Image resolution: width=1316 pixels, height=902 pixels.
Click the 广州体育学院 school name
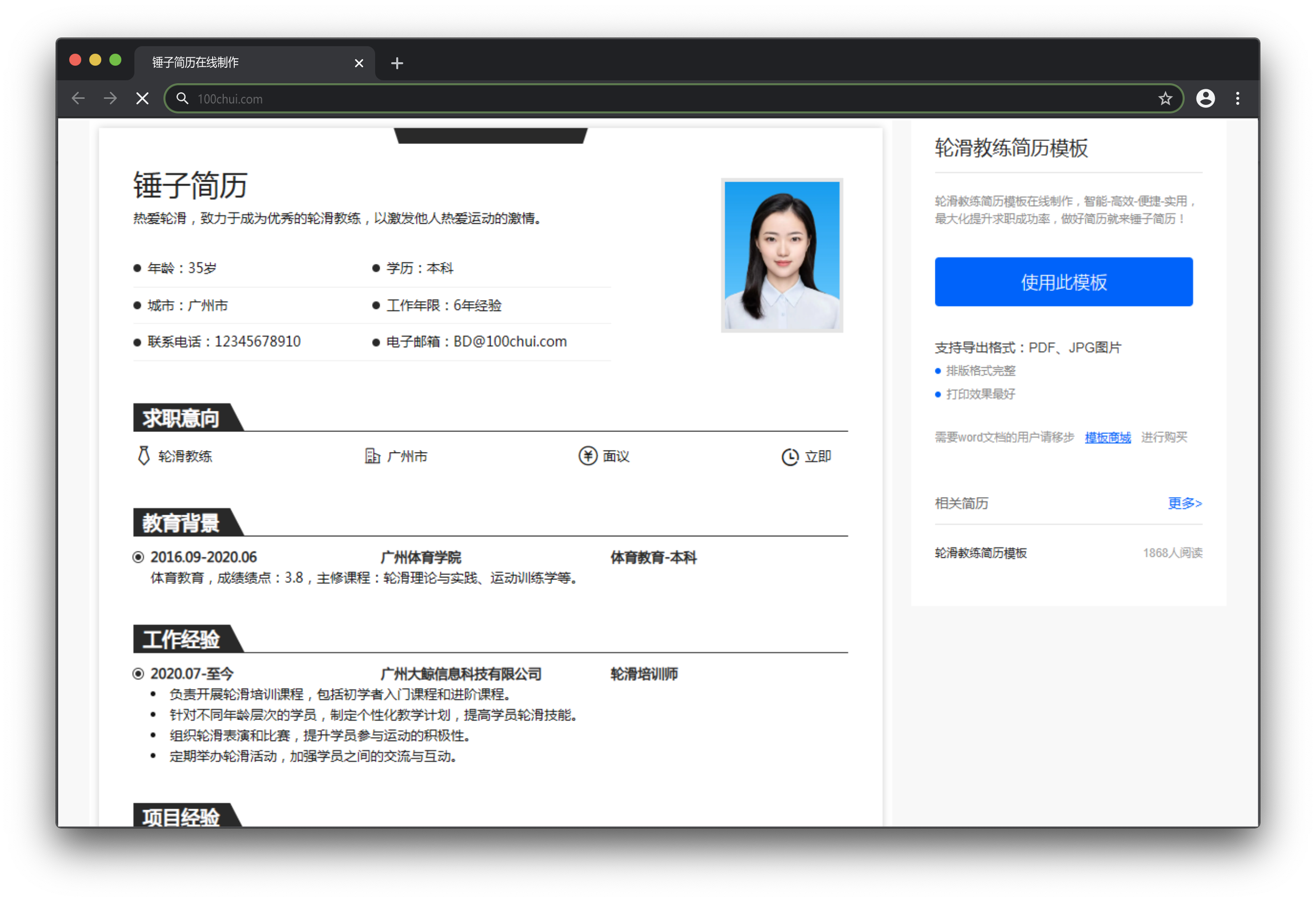coord(421,557)
